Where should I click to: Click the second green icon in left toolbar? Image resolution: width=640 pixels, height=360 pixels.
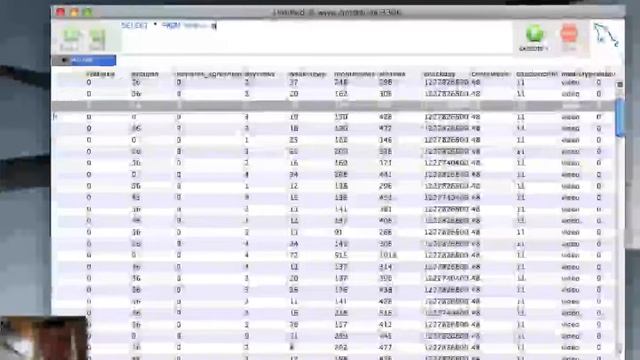coord(97,39)
